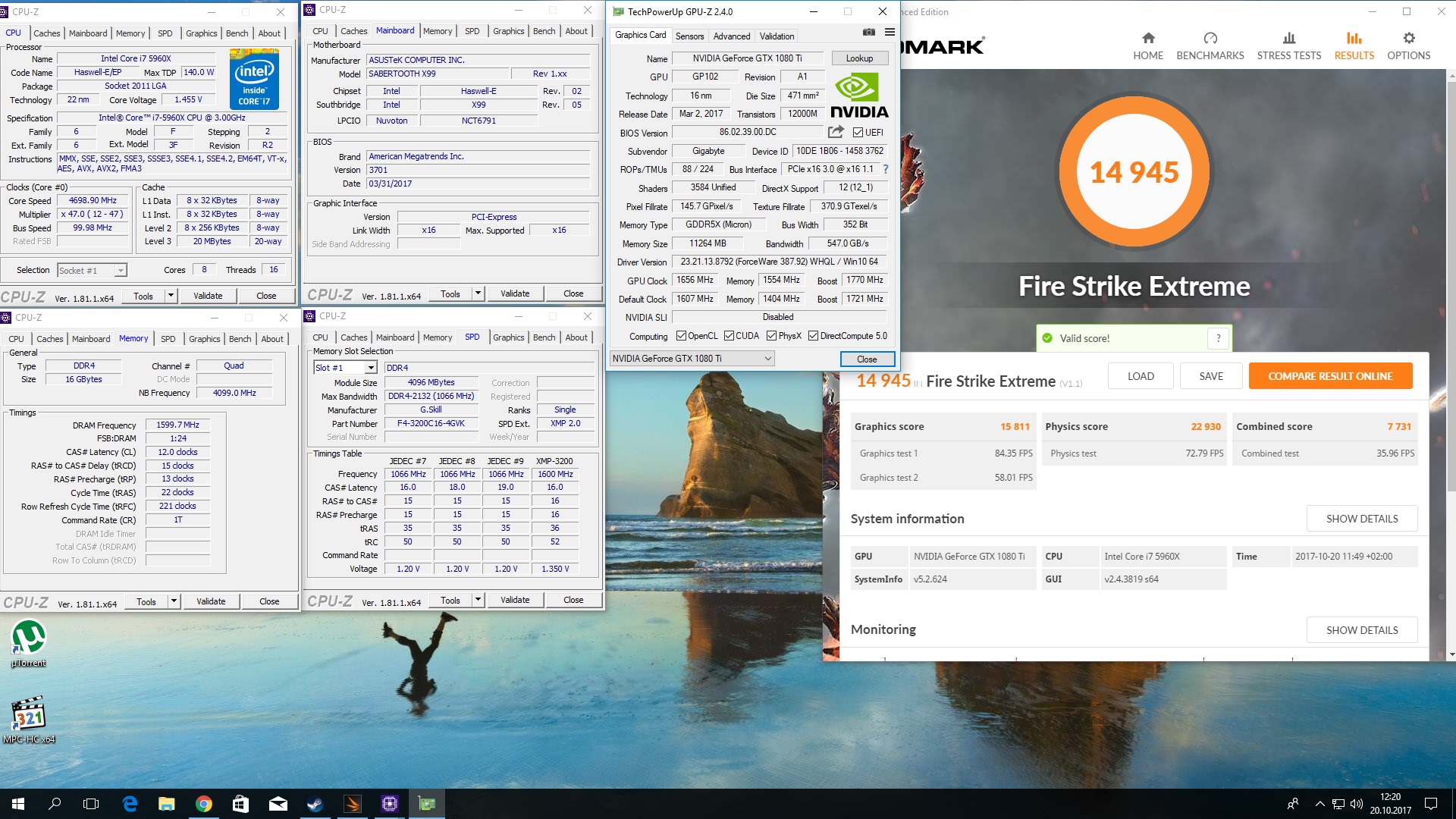Open 3DMark OPTIONS gear
The width and height of the screenshot is (1456, 819).
point(1409,45)
